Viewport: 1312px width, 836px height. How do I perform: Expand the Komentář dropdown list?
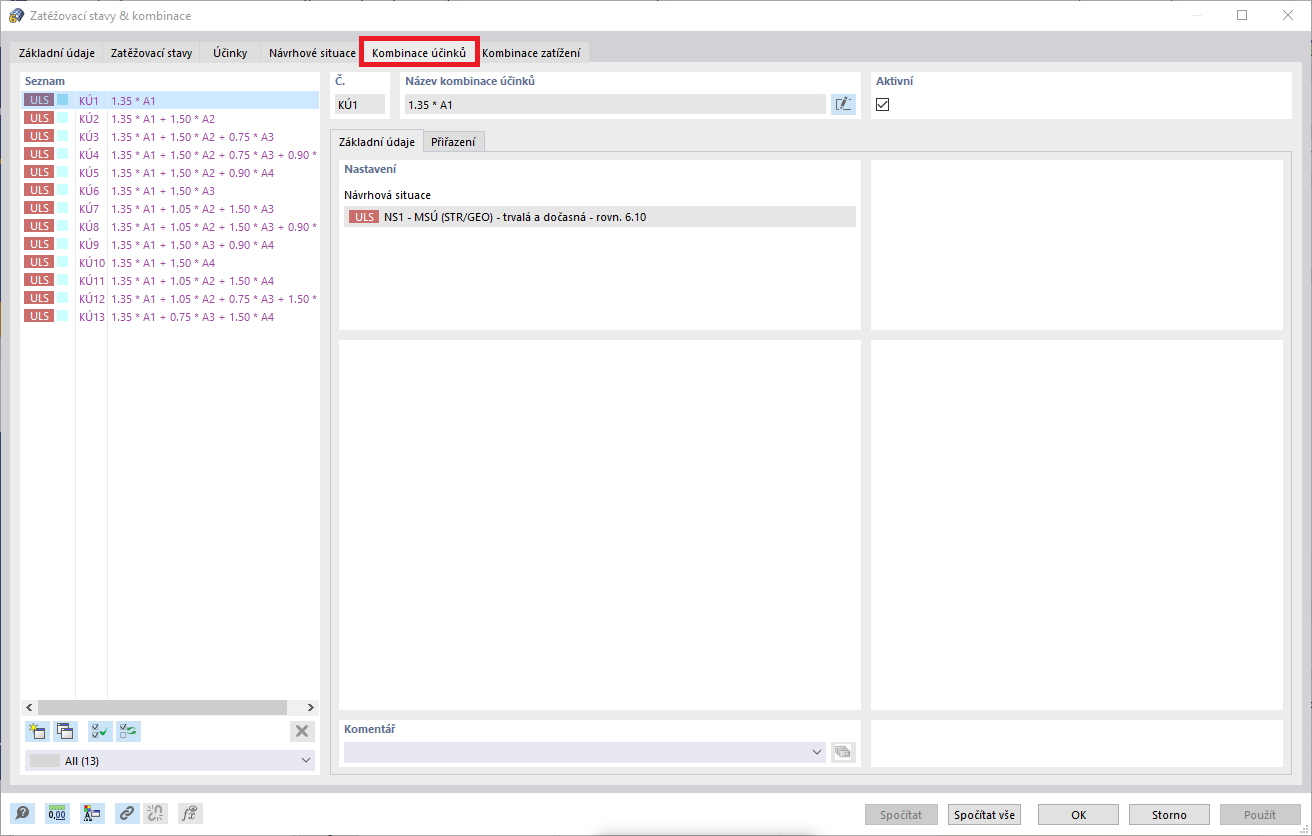coord(818,752)
